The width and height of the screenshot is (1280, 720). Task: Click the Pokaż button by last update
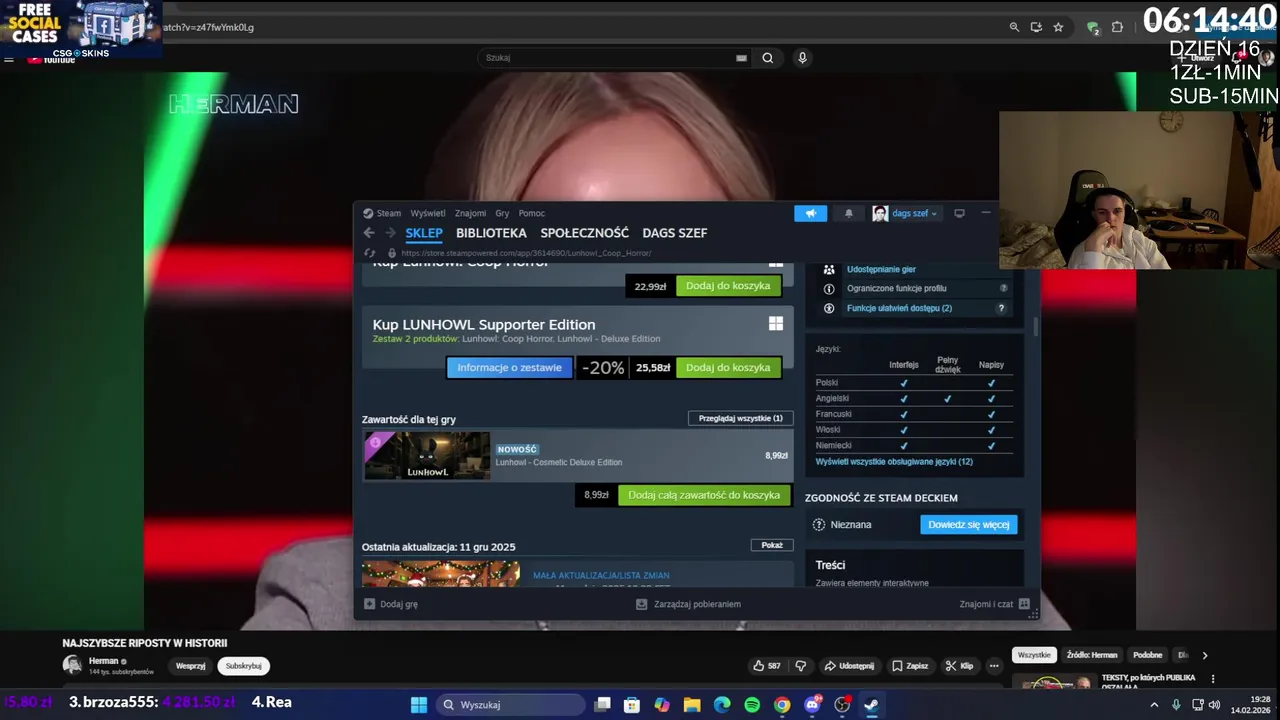tap(772, 545)
